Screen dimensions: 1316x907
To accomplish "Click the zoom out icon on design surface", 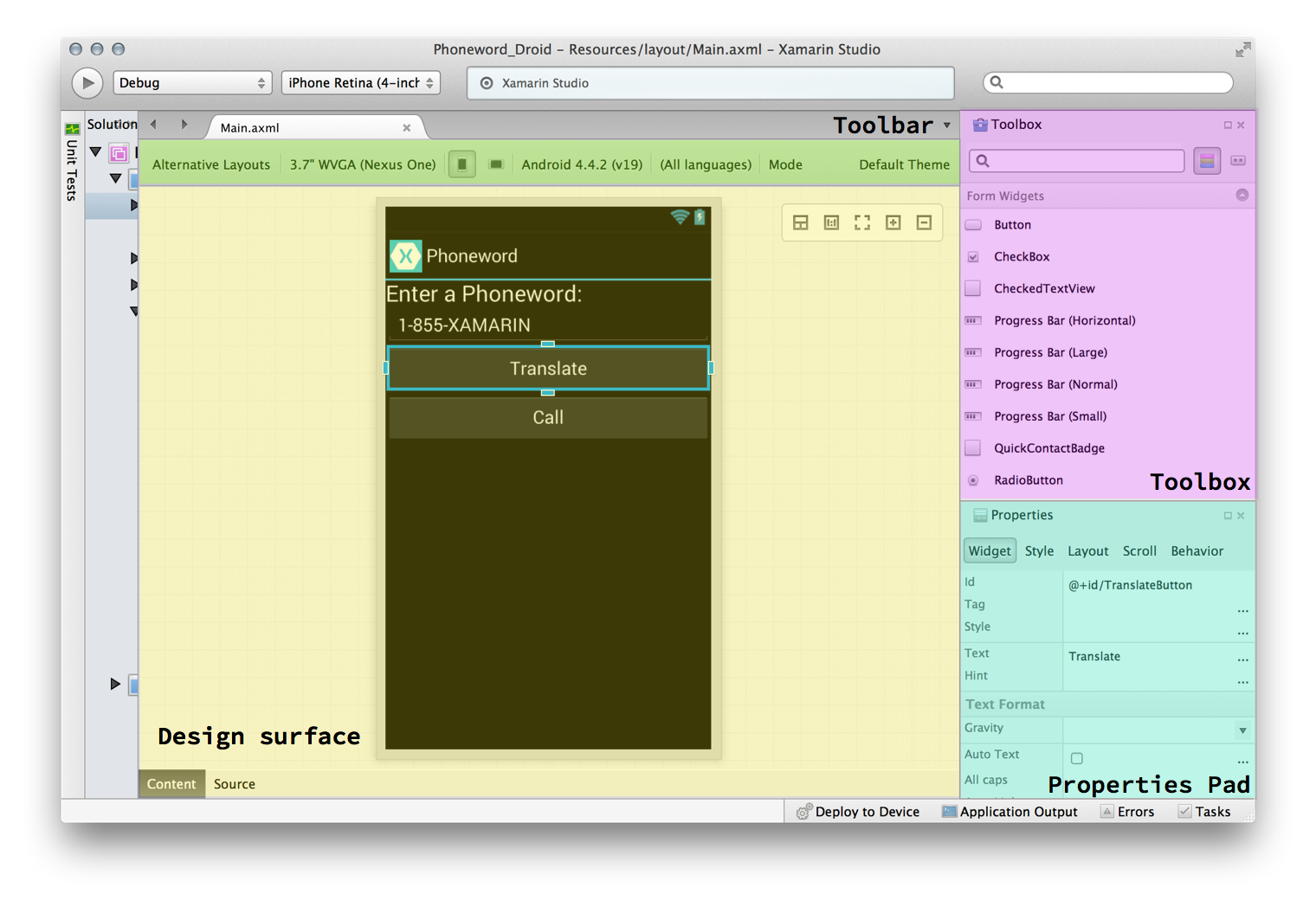I will pos(924,223).
